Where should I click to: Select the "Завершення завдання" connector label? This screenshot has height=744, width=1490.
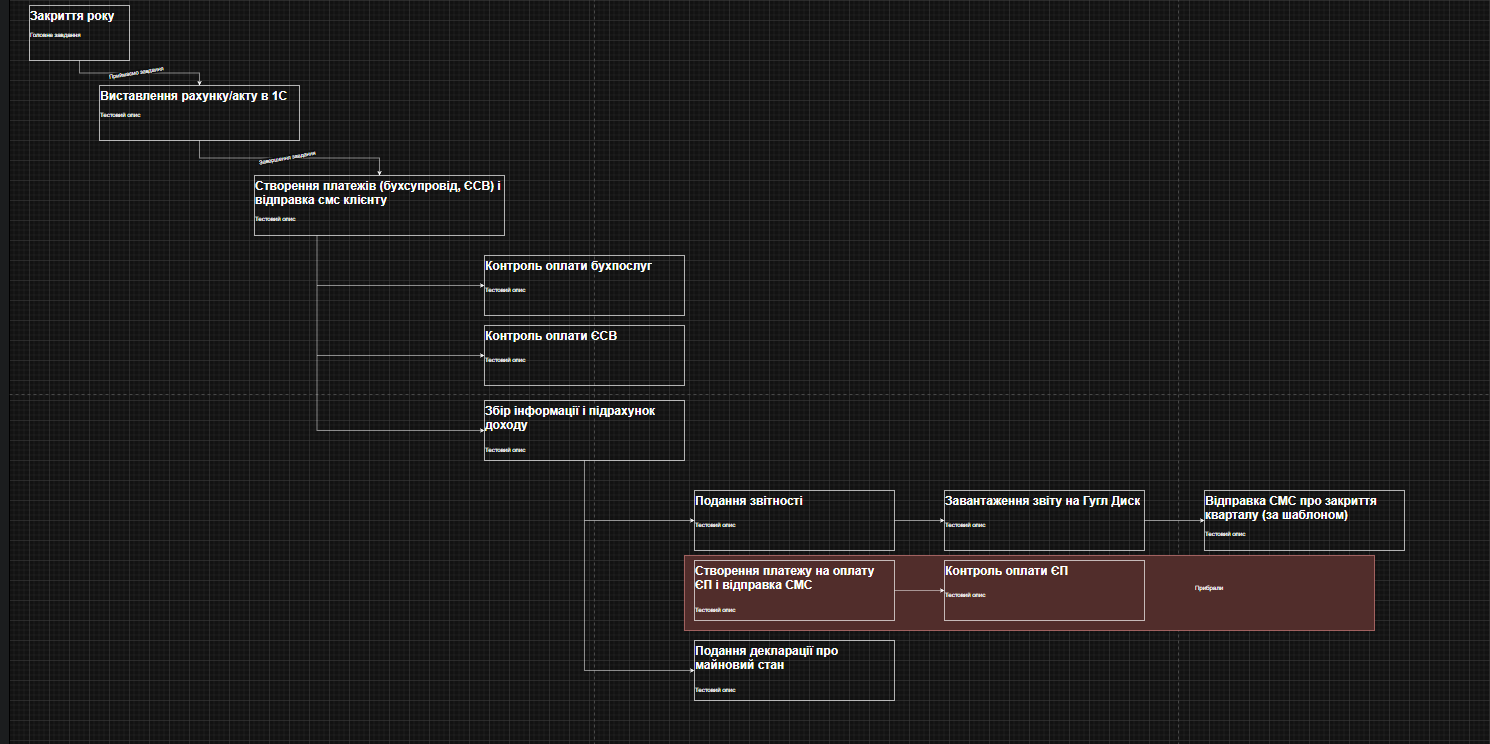(287, 157)
